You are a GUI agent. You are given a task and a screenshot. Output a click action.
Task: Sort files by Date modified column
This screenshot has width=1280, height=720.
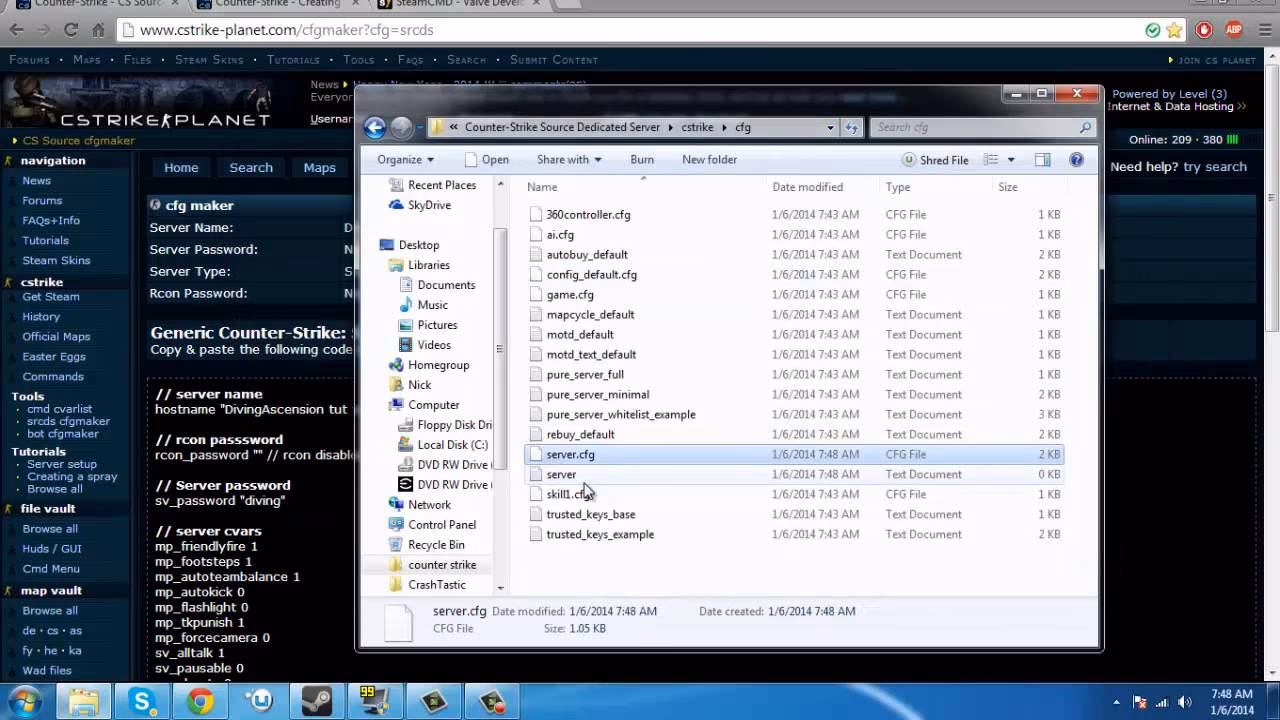click(807, 187)
